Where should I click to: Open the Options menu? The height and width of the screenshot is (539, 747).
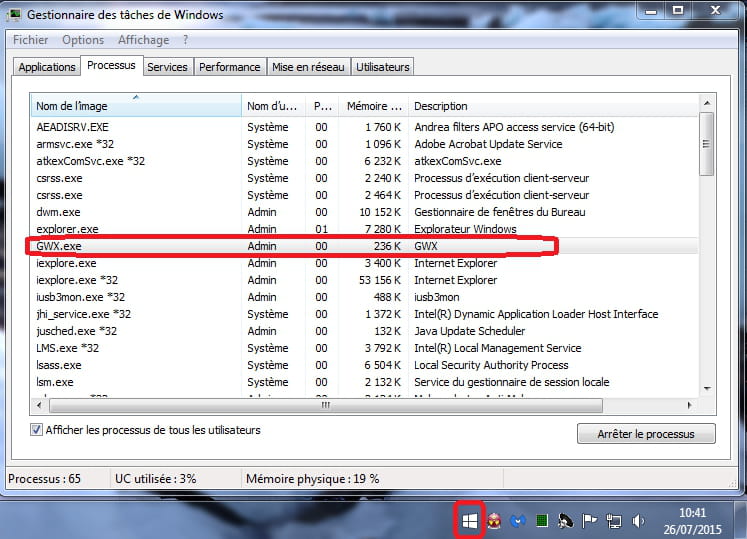[x=83, y=40]
